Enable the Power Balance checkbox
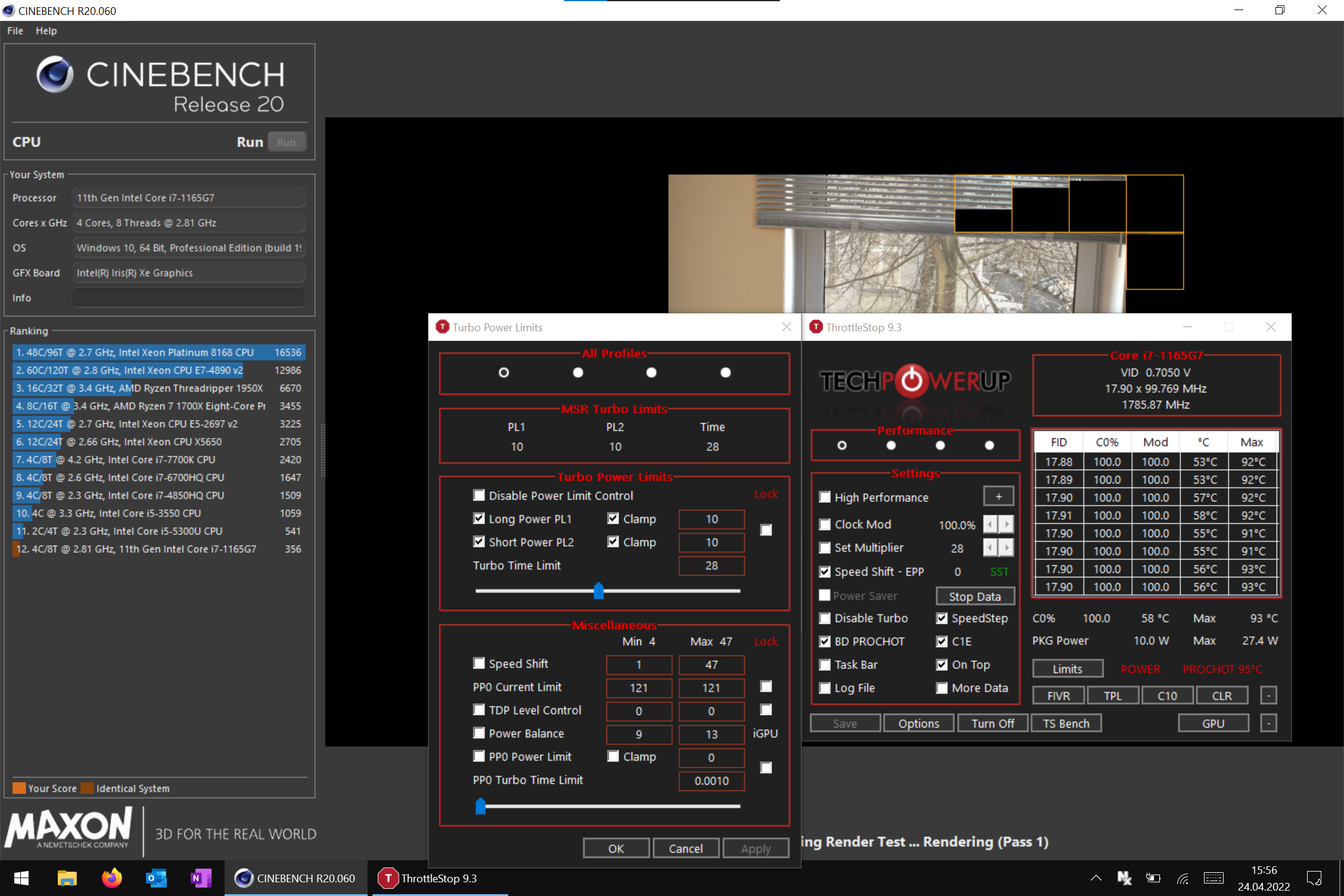Image resolution: width=1344 pixels, height=896 pixels. tap(479, 733)
